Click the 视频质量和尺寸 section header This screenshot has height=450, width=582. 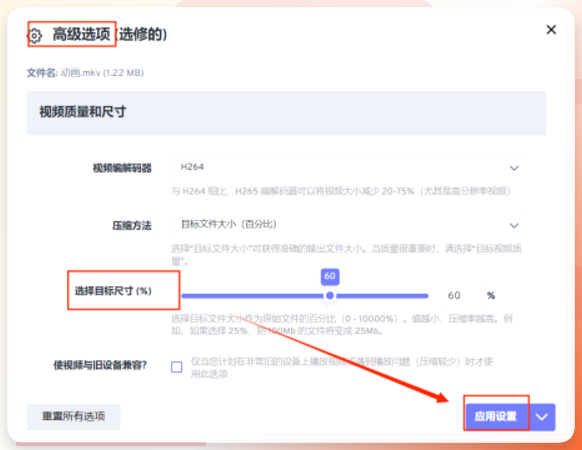[286, 112]
